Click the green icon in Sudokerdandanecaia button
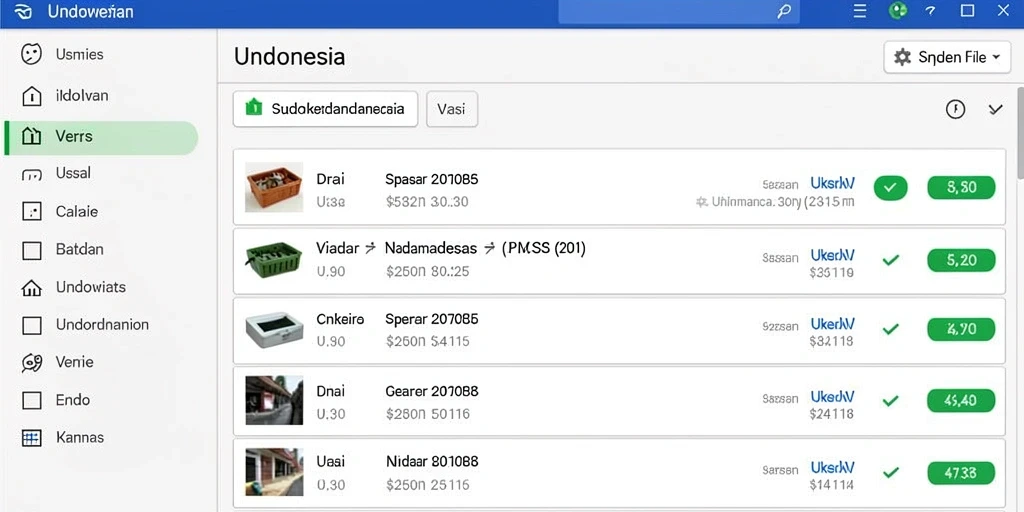1024x512 pixels. click(253, 108)
